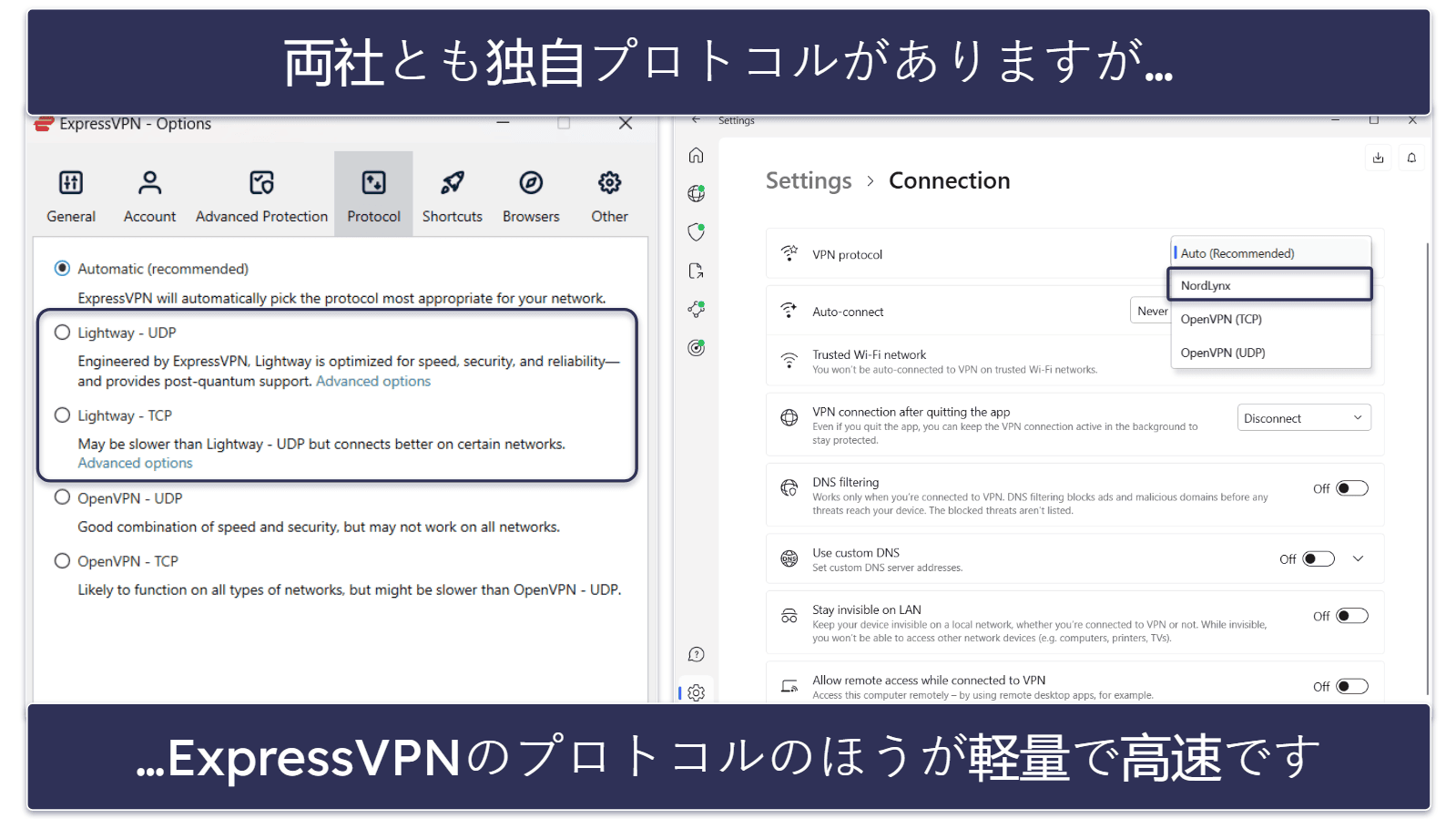
Task: Open the Shortcuts tab
Action: (x=452, y=195)
